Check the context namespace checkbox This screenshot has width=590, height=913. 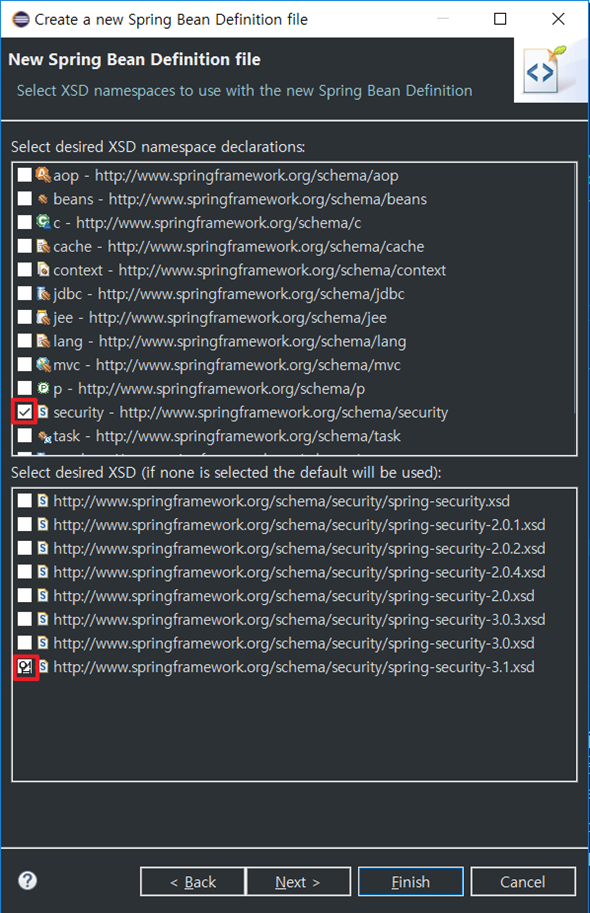[24, 270]
